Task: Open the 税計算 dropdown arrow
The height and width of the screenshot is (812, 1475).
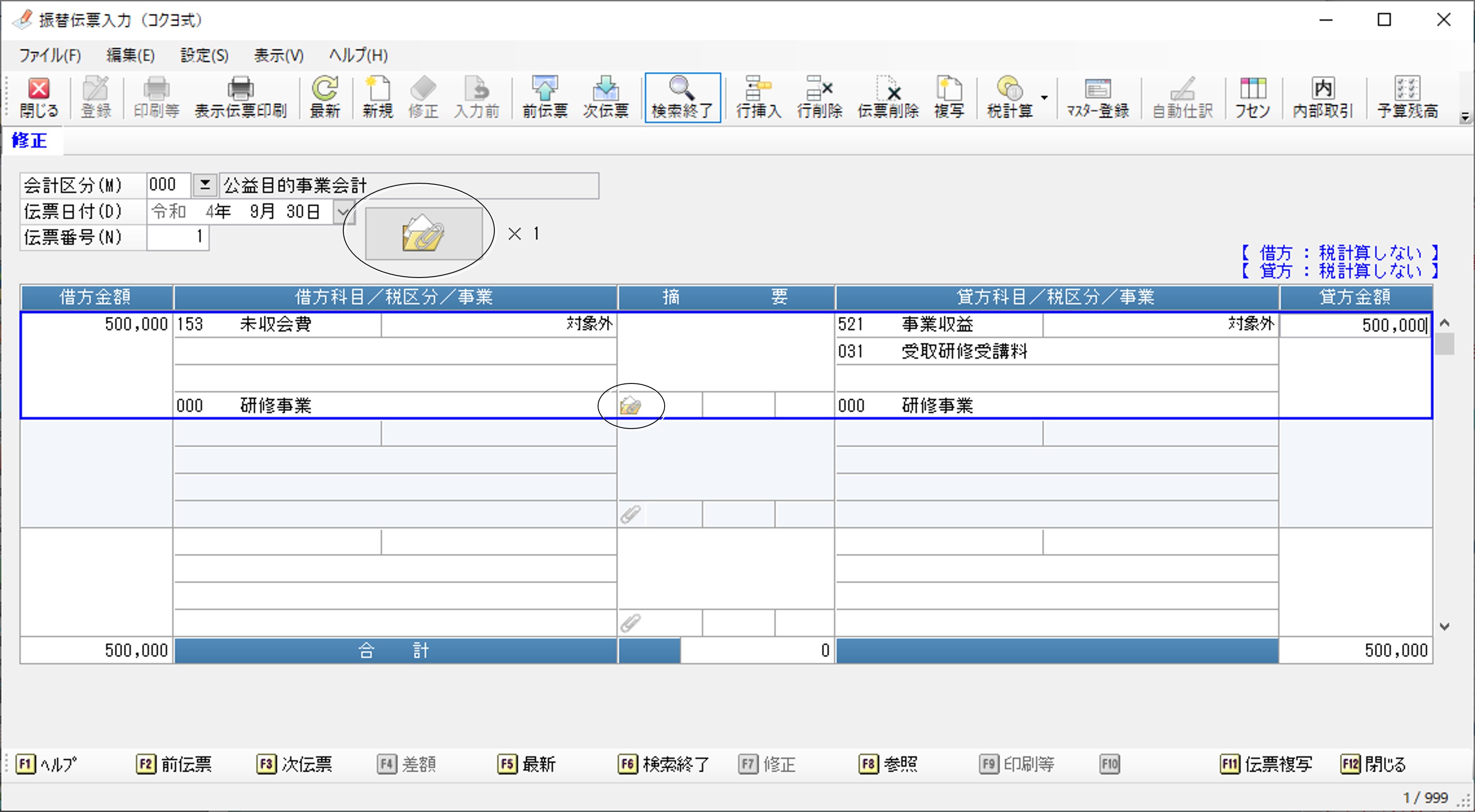Action: click(1045, 97)
